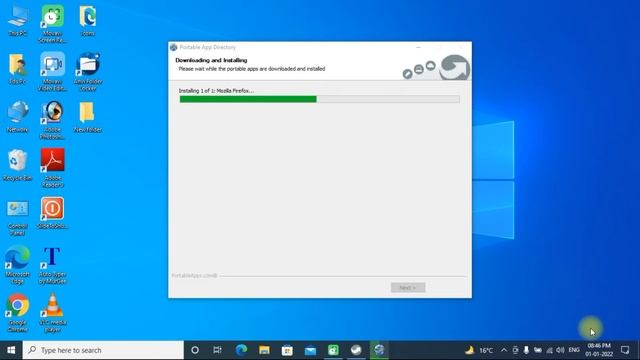Screen dimensions: 640x360
Task: Click the battery tray icon
Action: click(x=538, y=350)
